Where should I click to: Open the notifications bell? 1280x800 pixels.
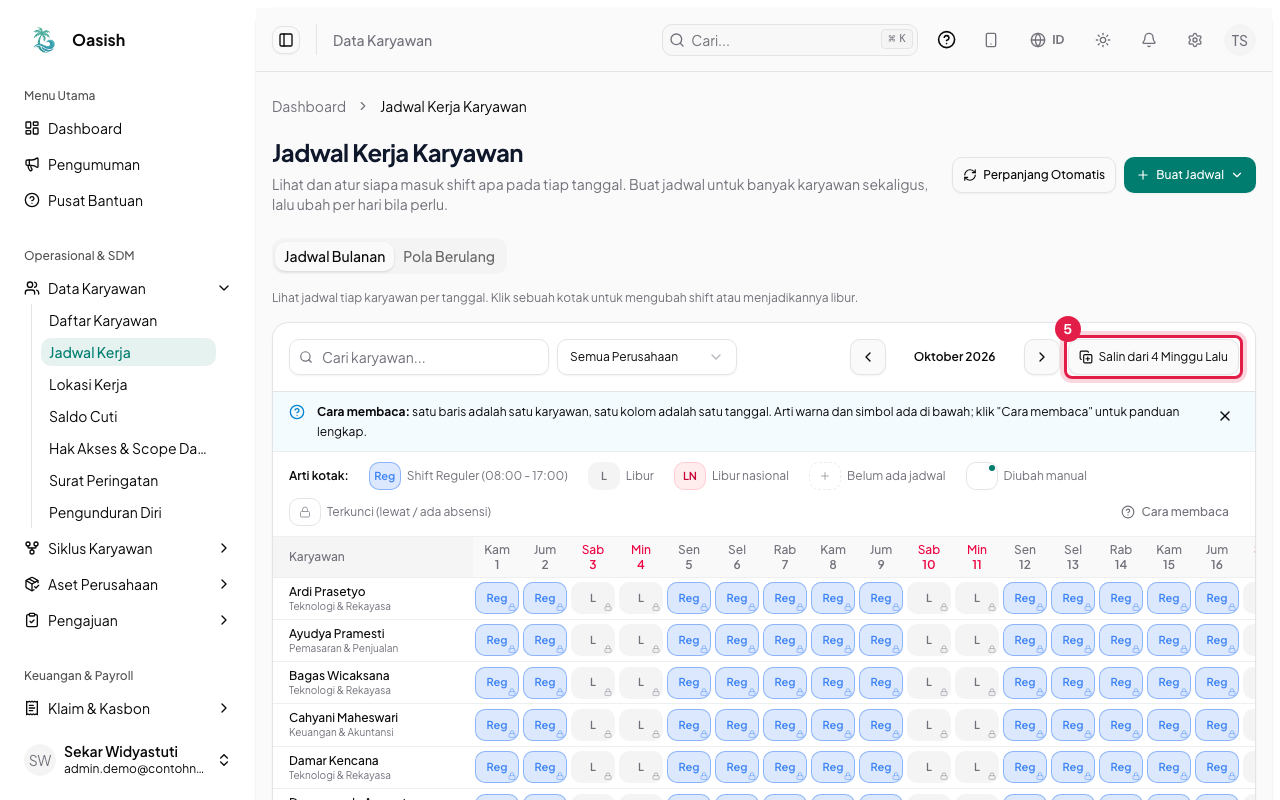[1149, 40]
